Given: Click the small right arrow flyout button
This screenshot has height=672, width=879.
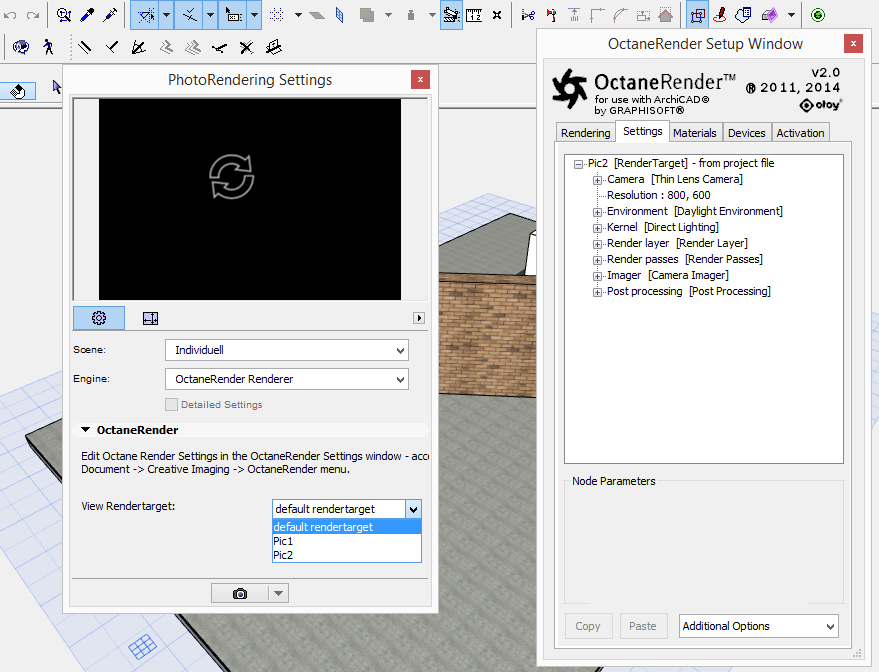Looking at the screenshot, I should click(x=419, y=318).
